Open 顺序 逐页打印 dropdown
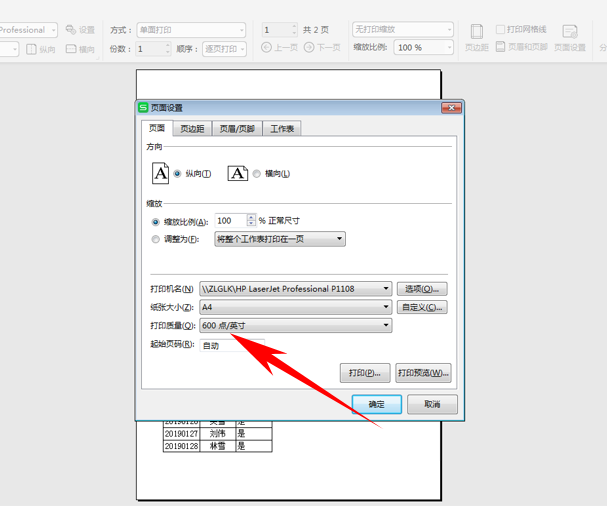 point(224,49)
